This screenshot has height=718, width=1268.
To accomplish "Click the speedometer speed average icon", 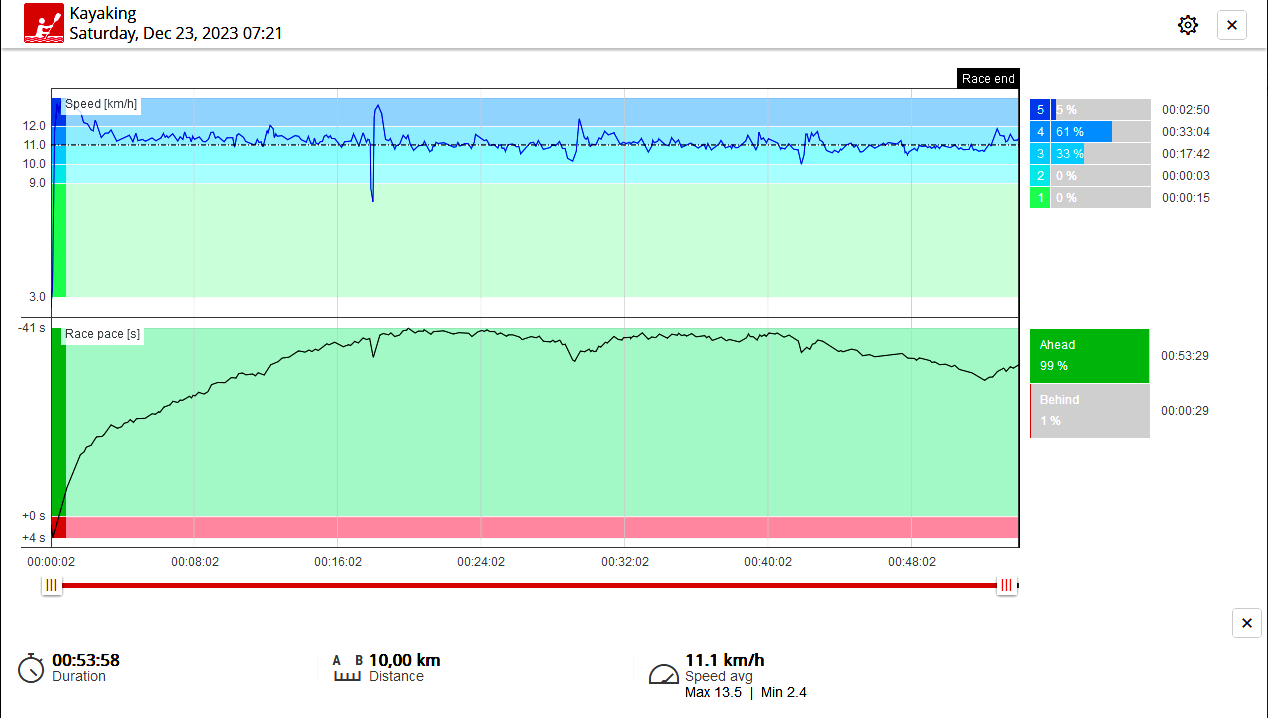I will coord(664,674).
